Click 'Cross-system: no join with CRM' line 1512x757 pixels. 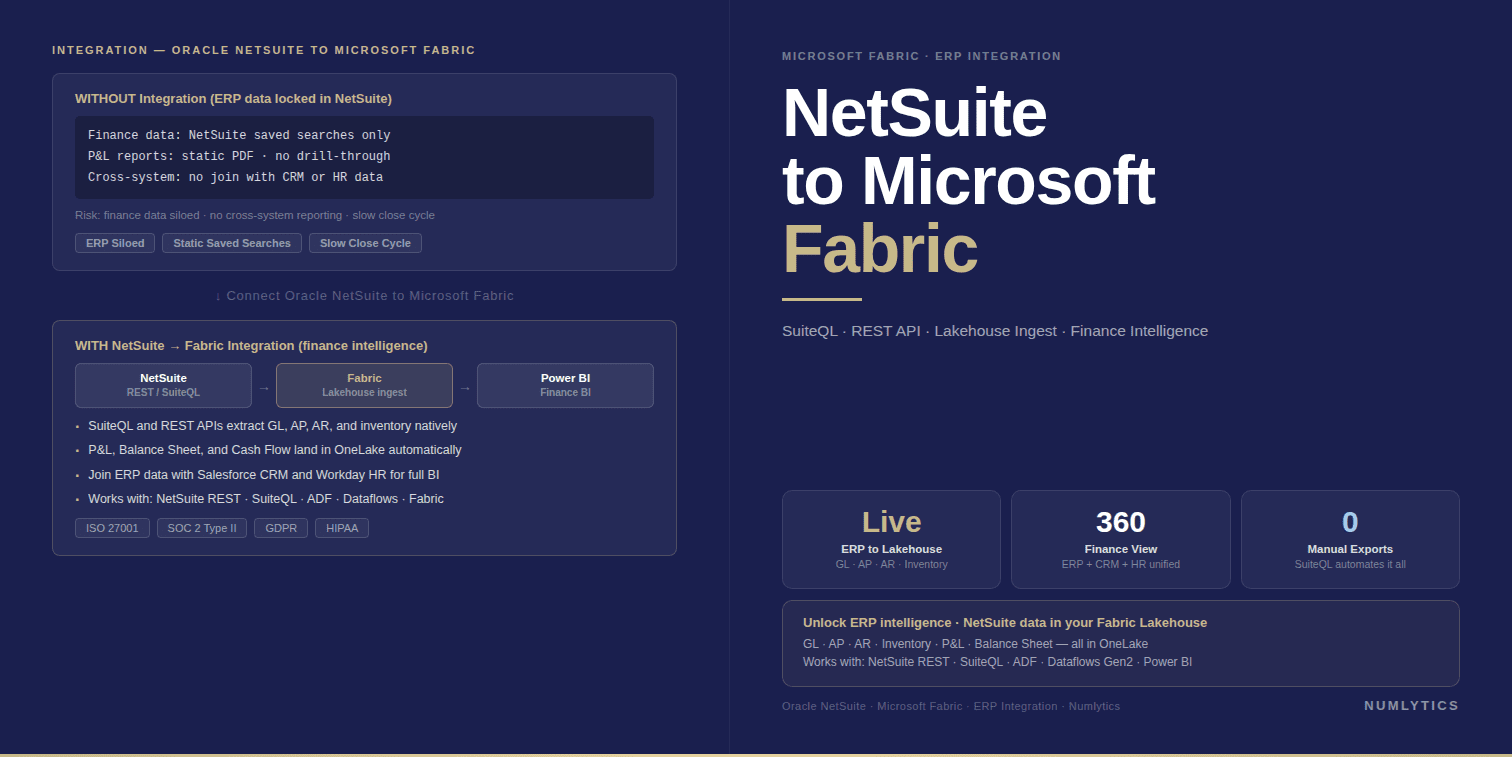pos(235,178)
